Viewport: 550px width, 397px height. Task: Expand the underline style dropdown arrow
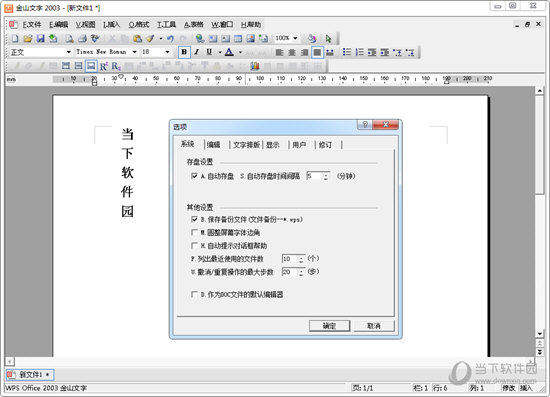pyautogui.click(x=220, y=52)
